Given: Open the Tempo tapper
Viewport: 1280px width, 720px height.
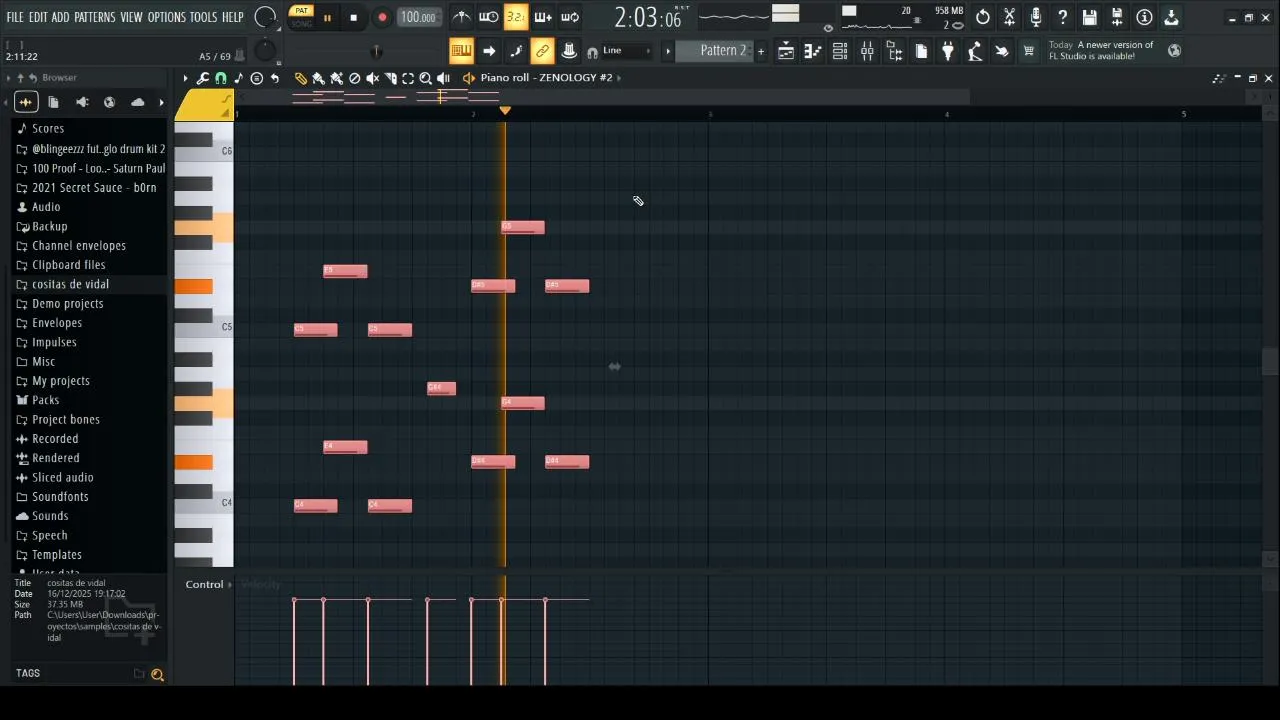Looking at the screenshot, I should [975, 51].
